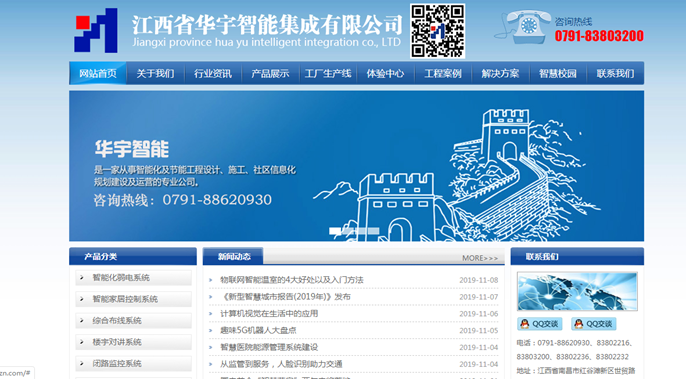The image size is (686, 379).
Task: Click the 华宇智能 heading on the banner
Action: click(132, 149)
